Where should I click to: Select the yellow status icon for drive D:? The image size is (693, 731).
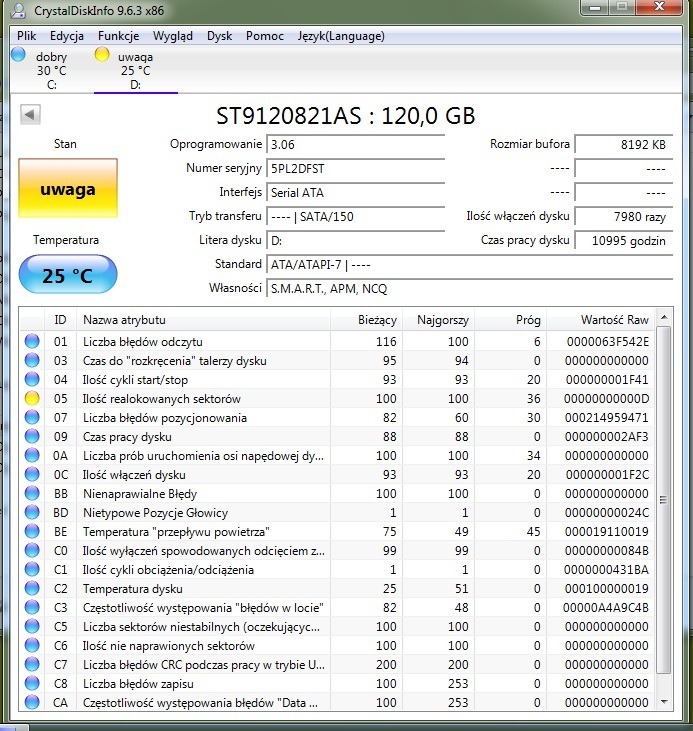click(x=102, y=56)
